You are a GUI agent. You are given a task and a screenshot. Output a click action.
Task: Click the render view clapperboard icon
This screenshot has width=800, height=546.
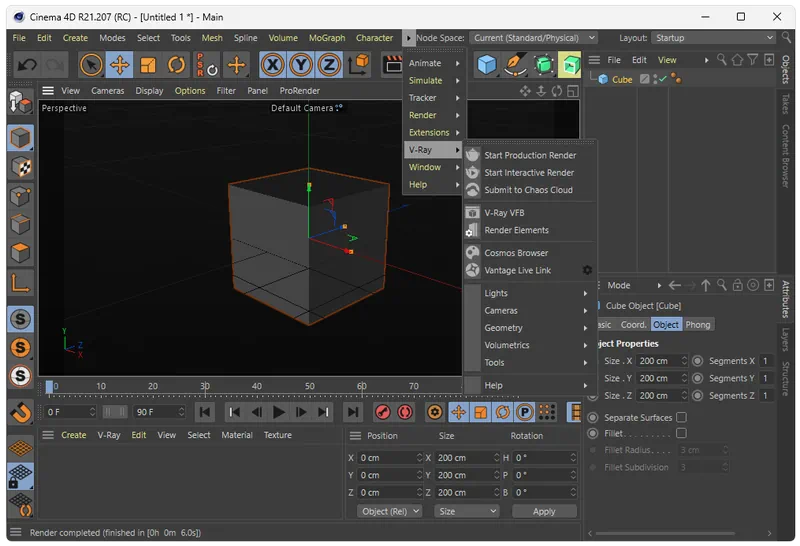click(x=393, y=65)
